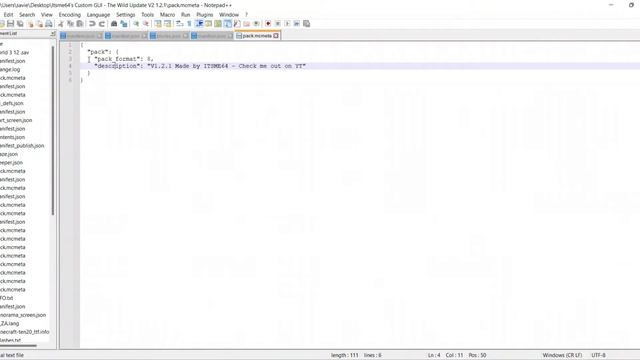Select the _ZA.lang file entry
The width and height of the screenshot is (640, 360).
pyautogui.click(x=9, y=323)
